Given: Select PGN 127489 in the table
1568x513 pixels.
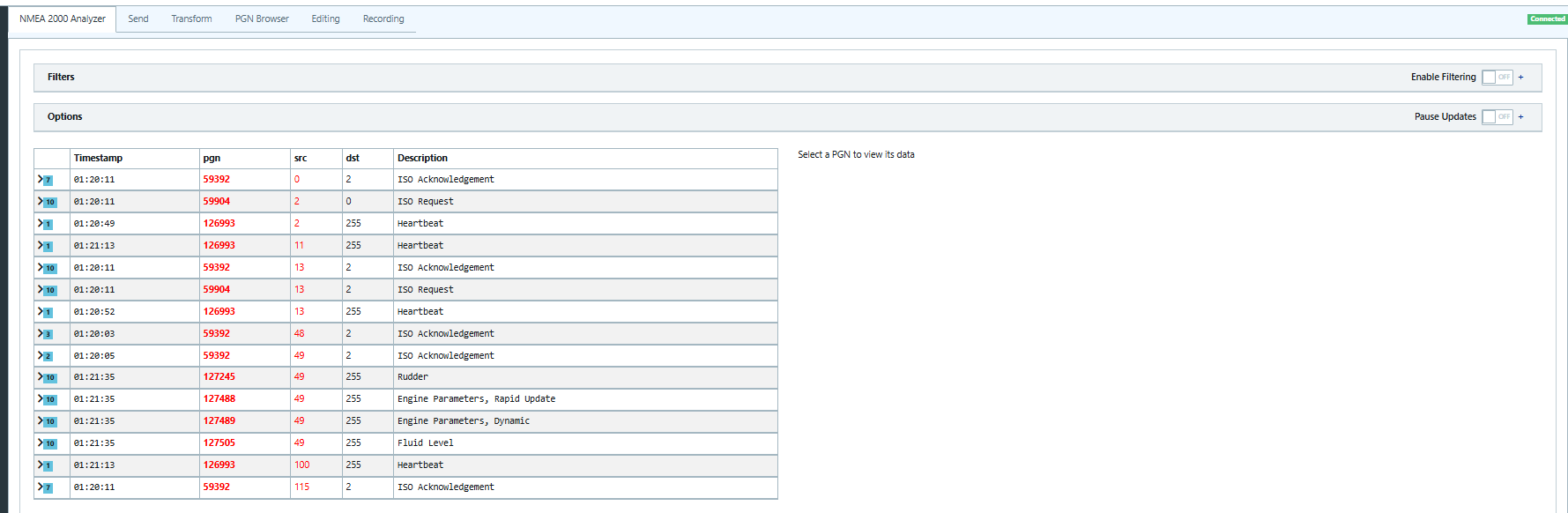Looking at the screenshot, I should (x=219, y=420).
